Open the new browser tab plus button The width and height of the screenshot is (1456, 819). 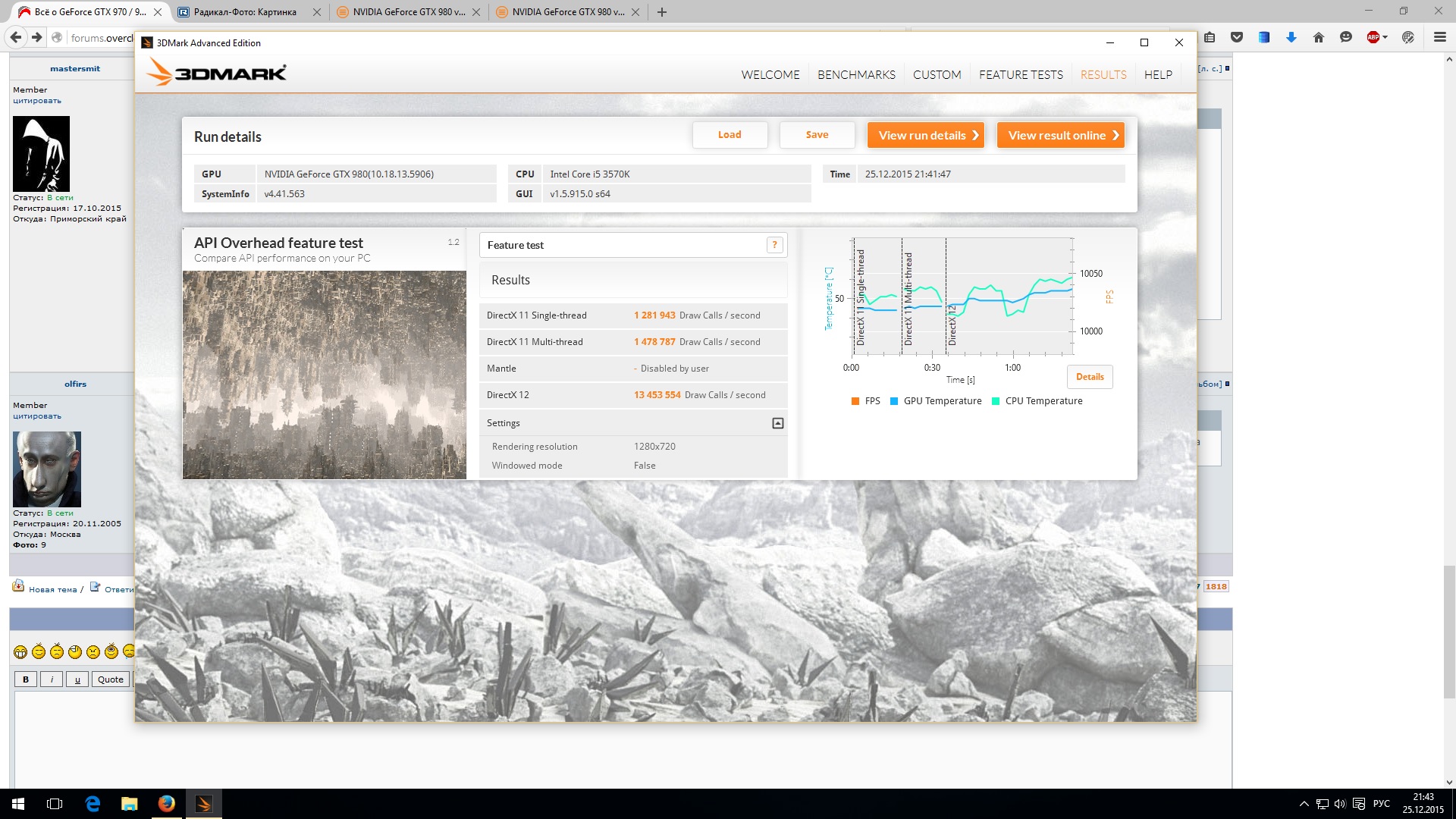(662, 12)
